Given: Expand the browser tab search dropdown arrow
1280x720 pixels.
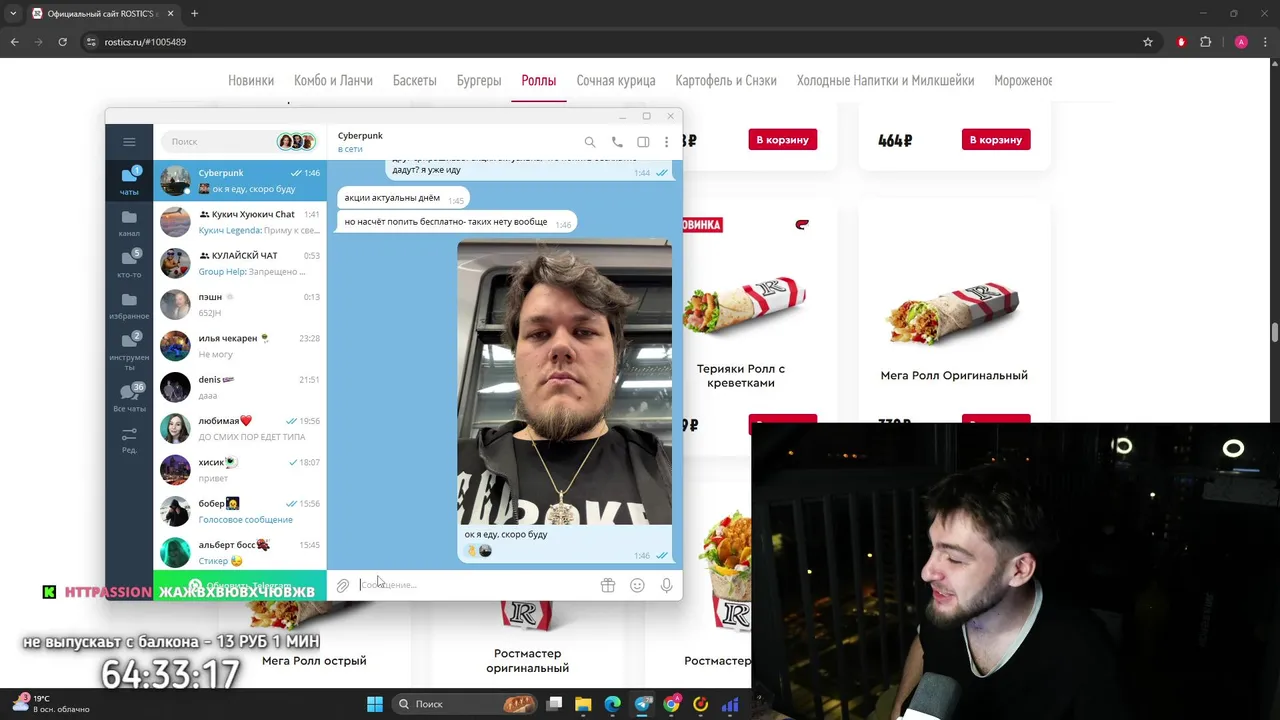Looking at the screenshot, I should (x=13, y=14).
